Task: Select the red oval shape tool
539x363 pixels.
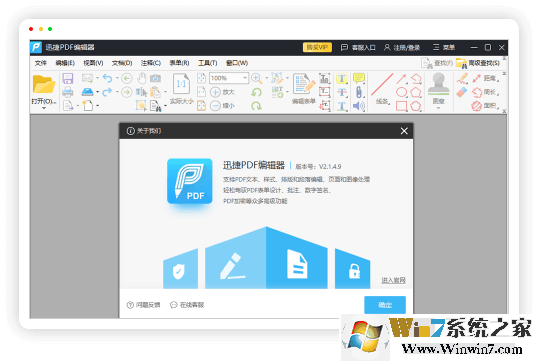Action: [x=402, y=92]
